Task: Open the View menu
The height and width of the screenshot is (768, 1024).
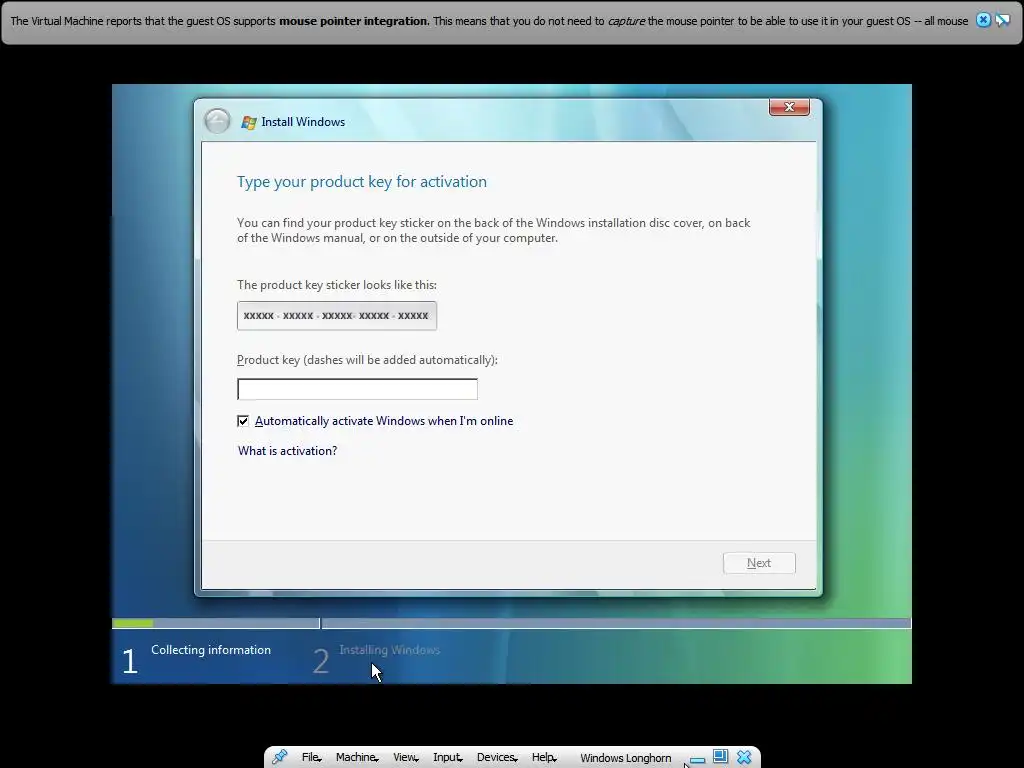Action: (406, 758)
